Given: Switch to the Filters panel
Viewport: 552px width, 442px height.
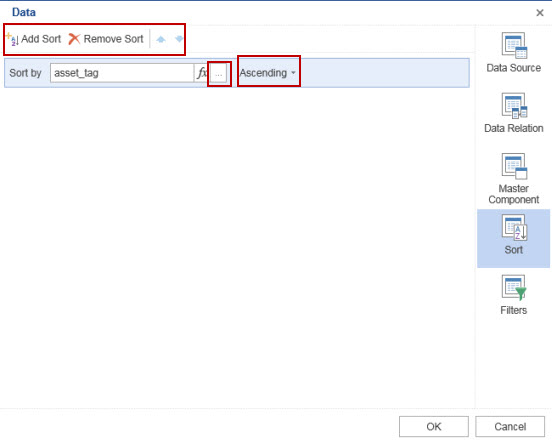Looking at the screenshot, I should (513, 295).
